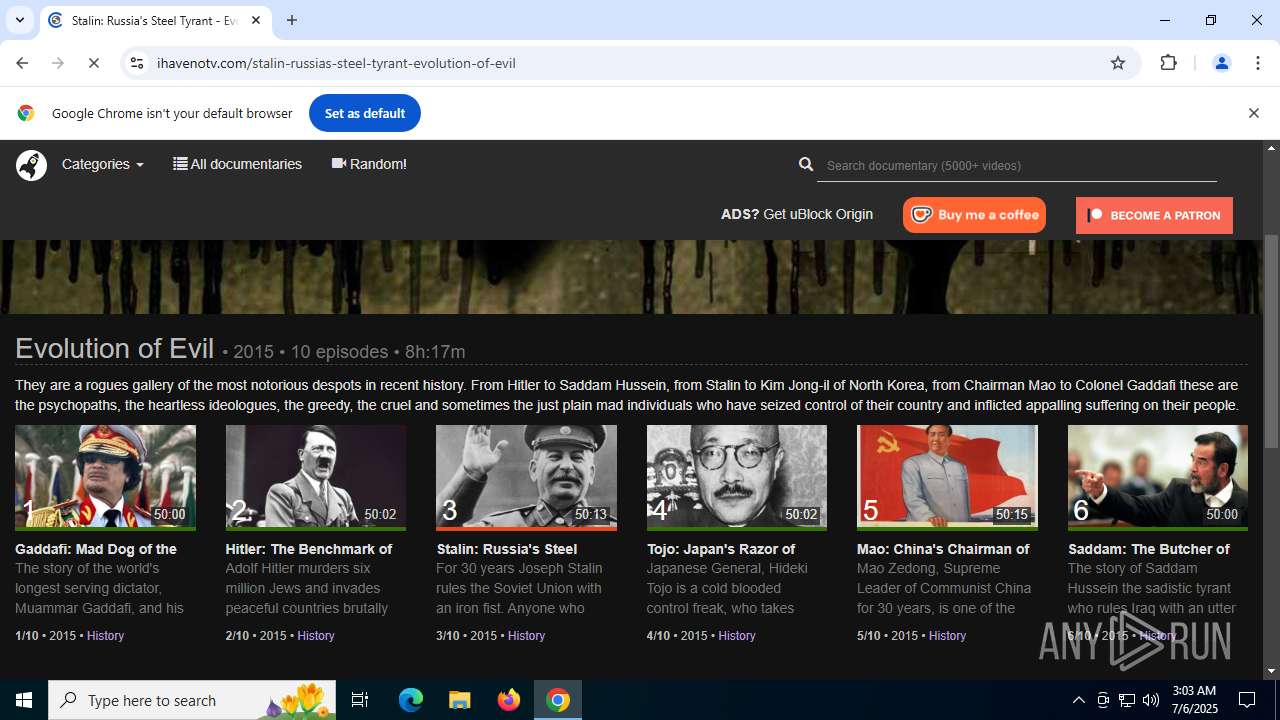Viewport: 1280px width, 720px height.
Task: Dismiss the default browser notification bar
Action: pos(1253,113)
